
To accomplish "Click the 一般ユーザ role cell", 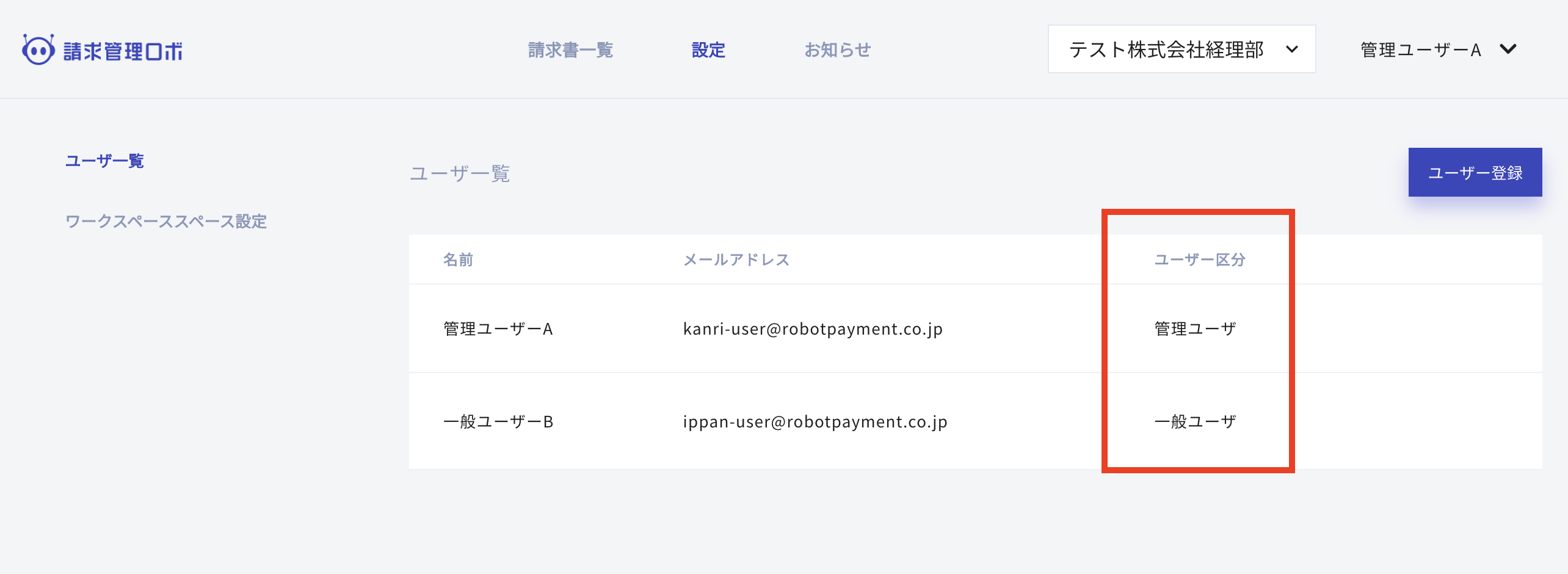I will click(1195, 422).
